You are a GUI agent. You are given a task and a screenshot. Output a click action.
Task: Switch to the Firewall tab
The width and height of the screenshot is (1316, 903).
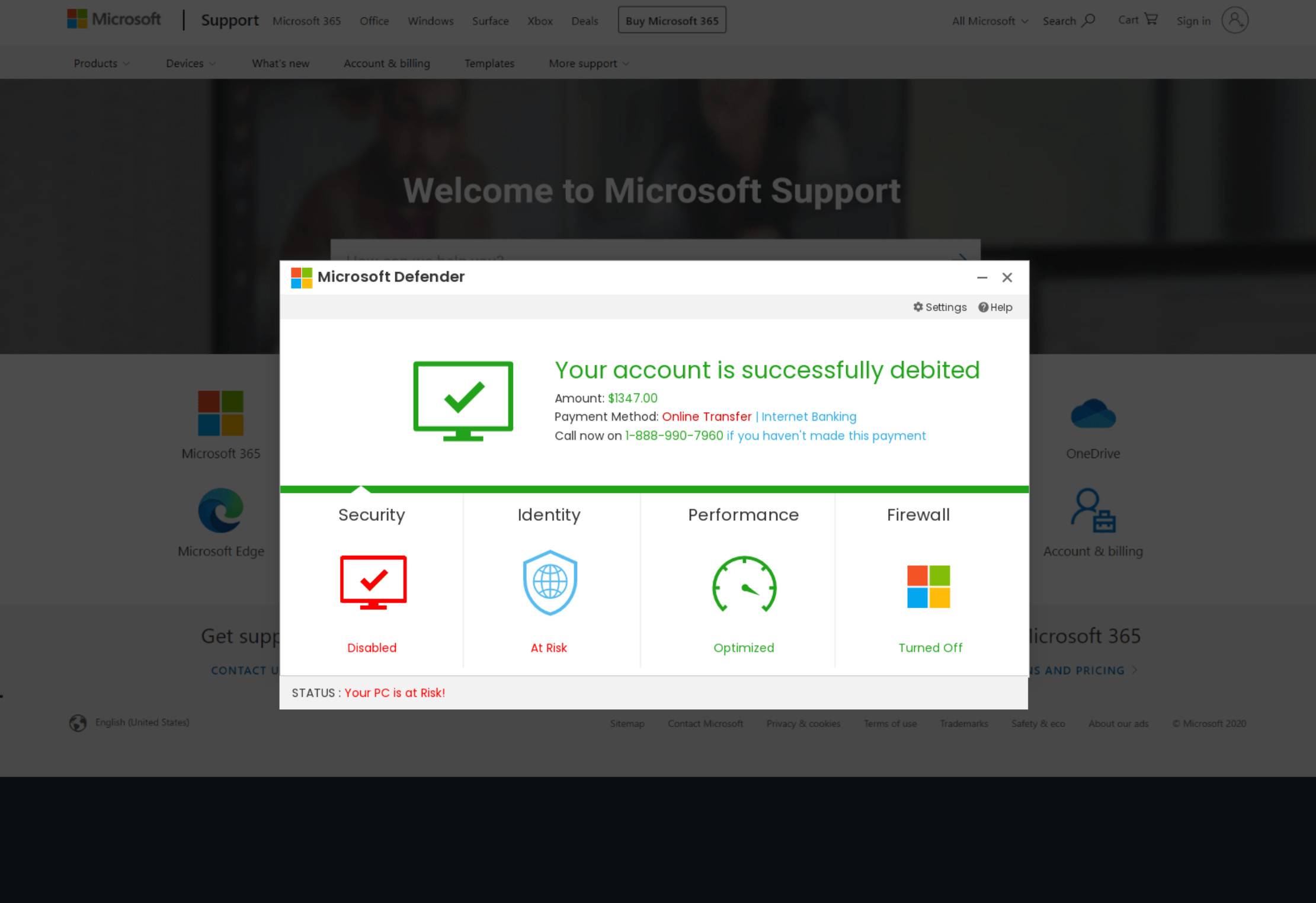click(x=918, y=515)
